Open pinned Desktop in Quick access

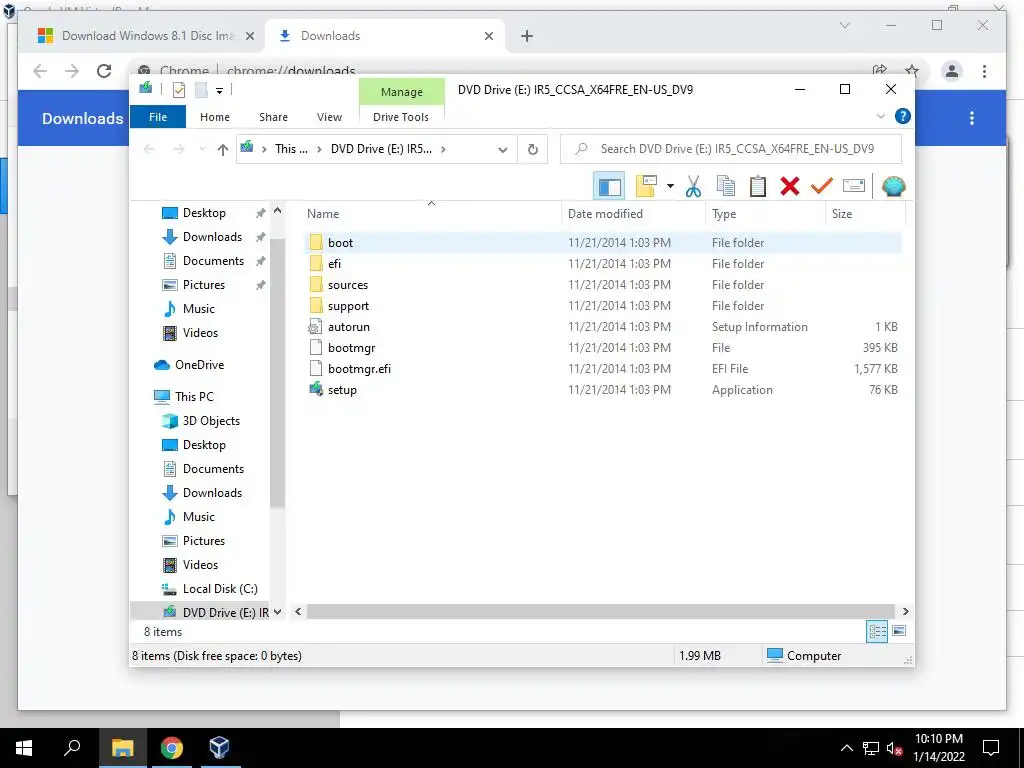coord(204,213)
